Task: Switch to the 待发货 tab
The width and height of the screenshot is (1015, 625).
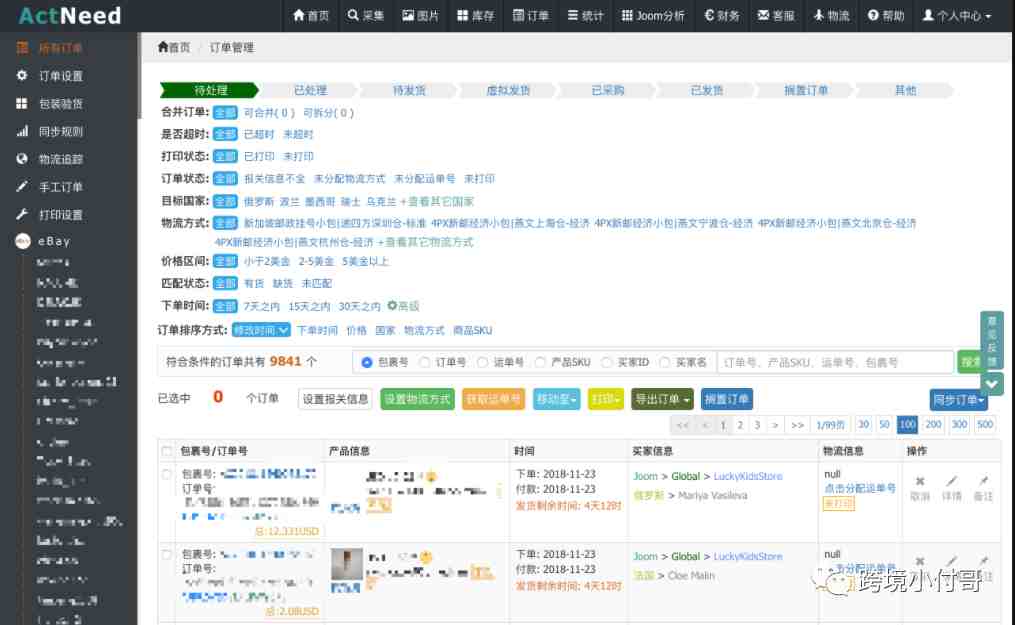Action: click(409, 90)
